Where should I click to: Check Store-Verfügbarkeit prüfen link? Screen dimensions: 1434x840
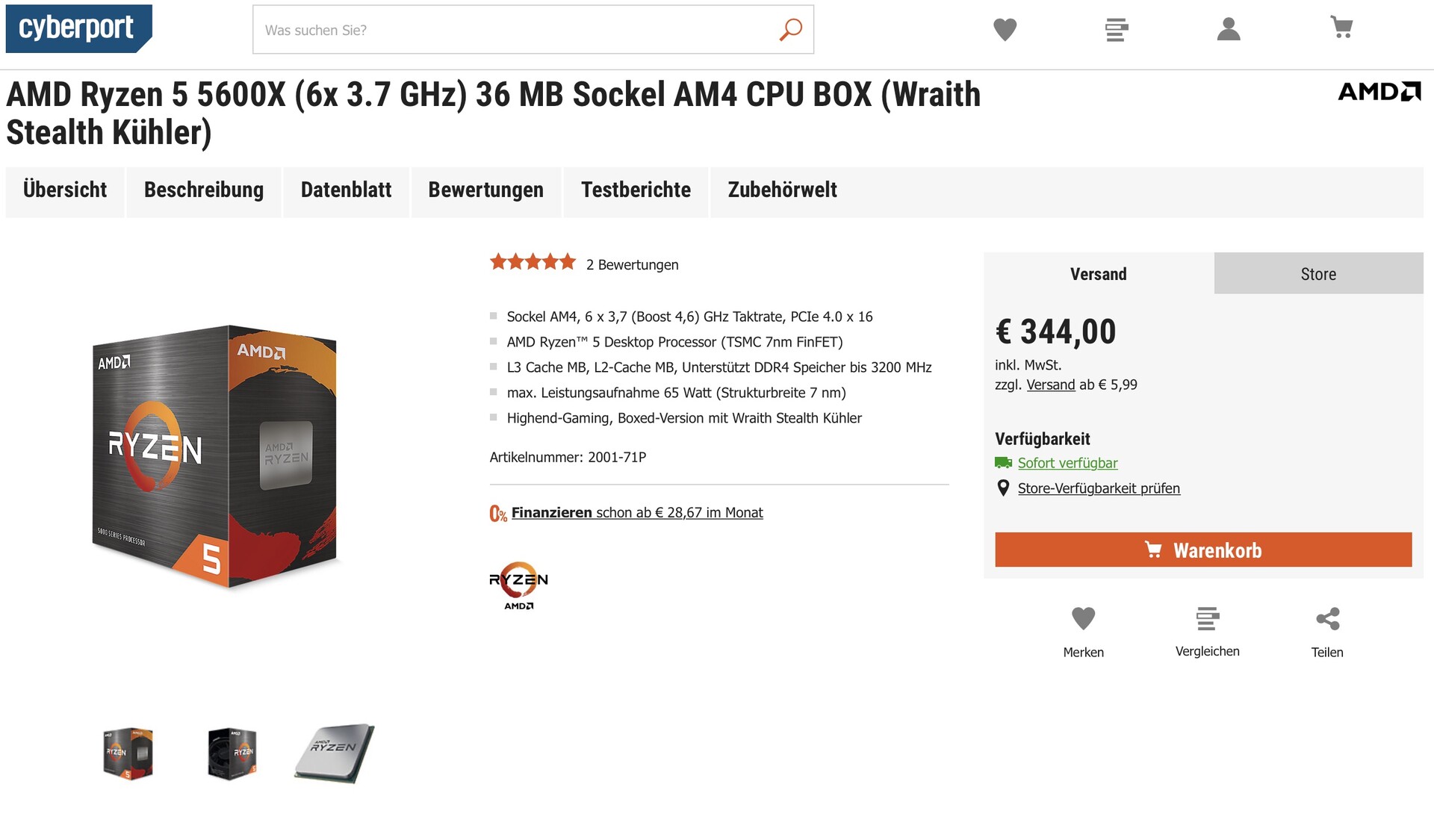1099,488
